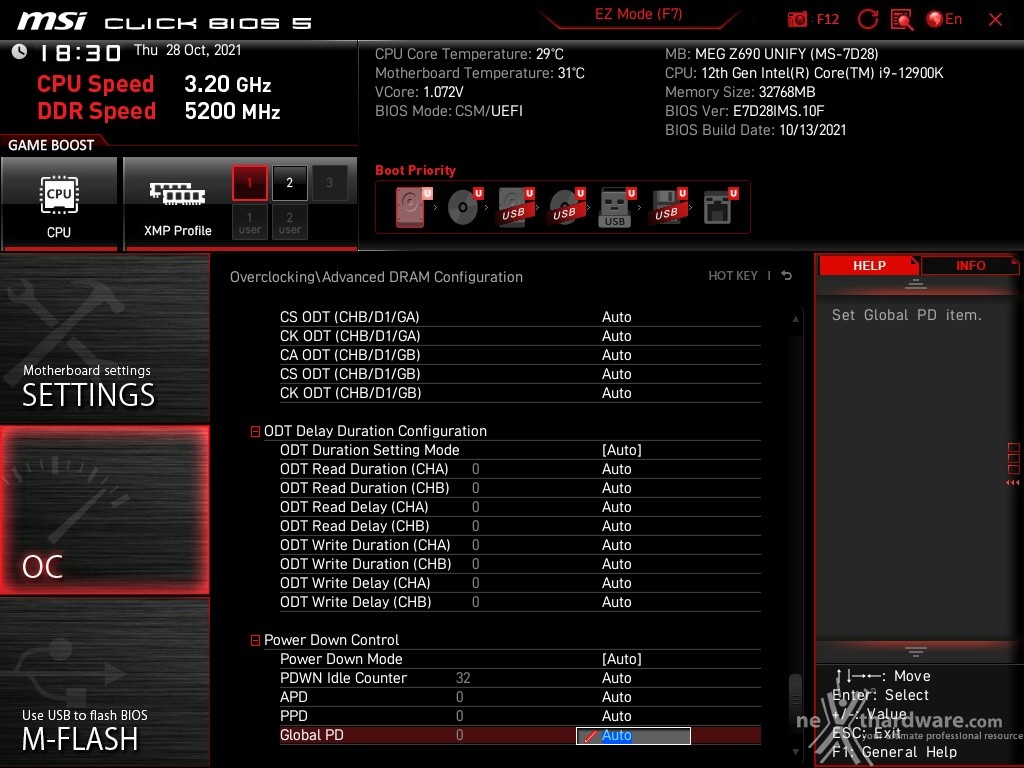Screen dimensions: 1024x768
Task: Click the Boot Priority heading
Action: [415, 170]
